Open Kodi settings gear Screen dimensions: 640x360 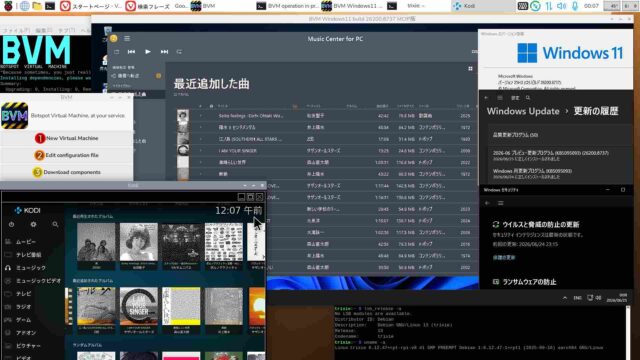click(x=33, y=224)
